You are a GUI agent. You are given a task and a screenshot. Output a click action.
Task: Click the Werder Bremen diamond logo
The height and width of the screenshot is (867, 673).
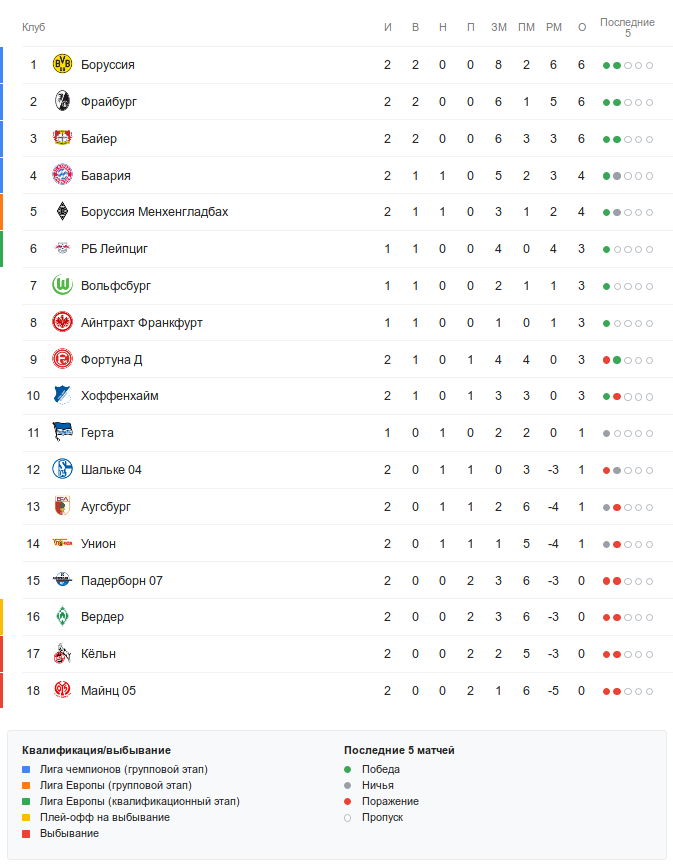click(62, 617)
